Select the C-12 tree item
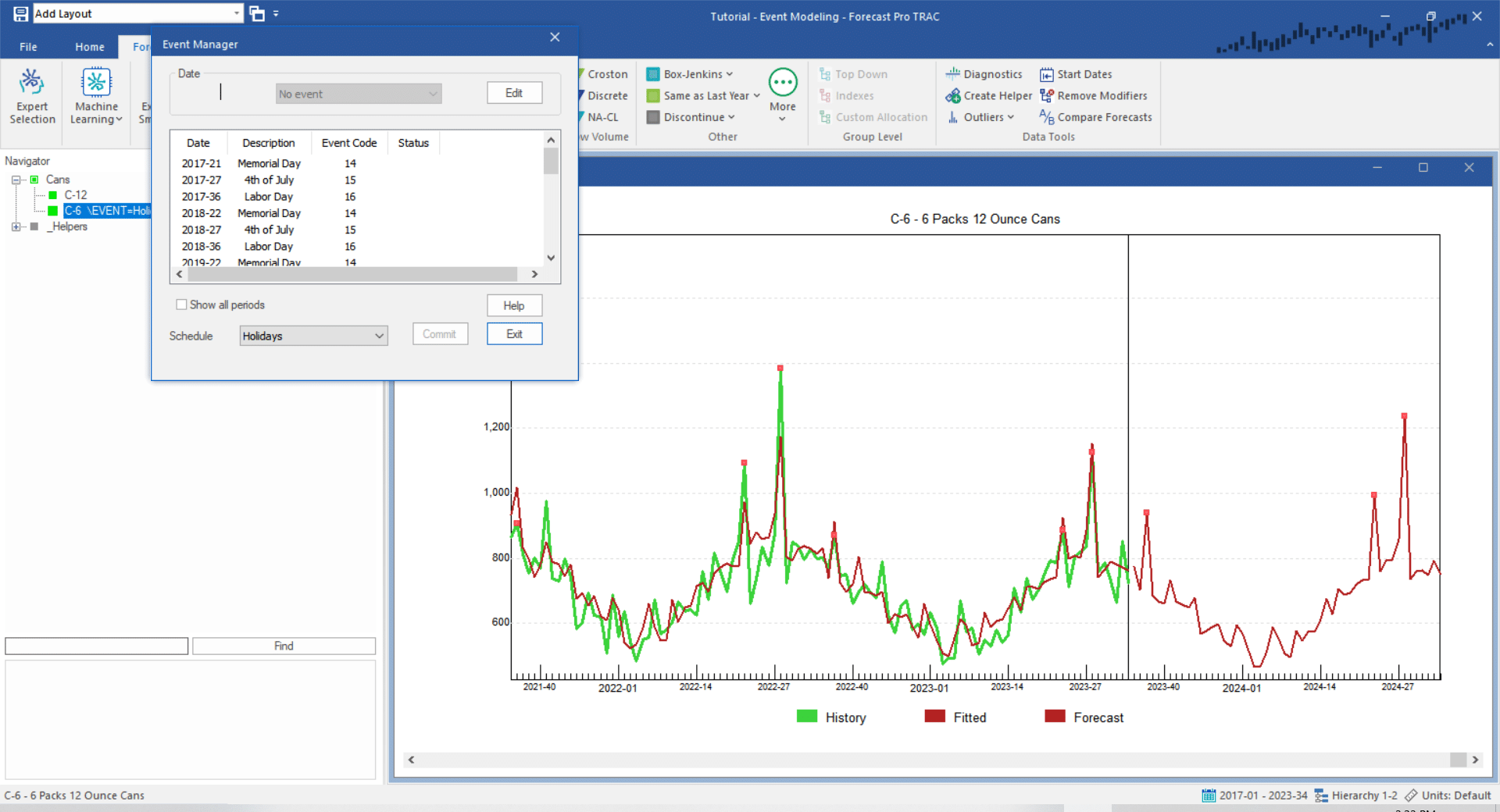Viewport: 1500px width, 812px height. pyautogui.click(x=75, y=195)
